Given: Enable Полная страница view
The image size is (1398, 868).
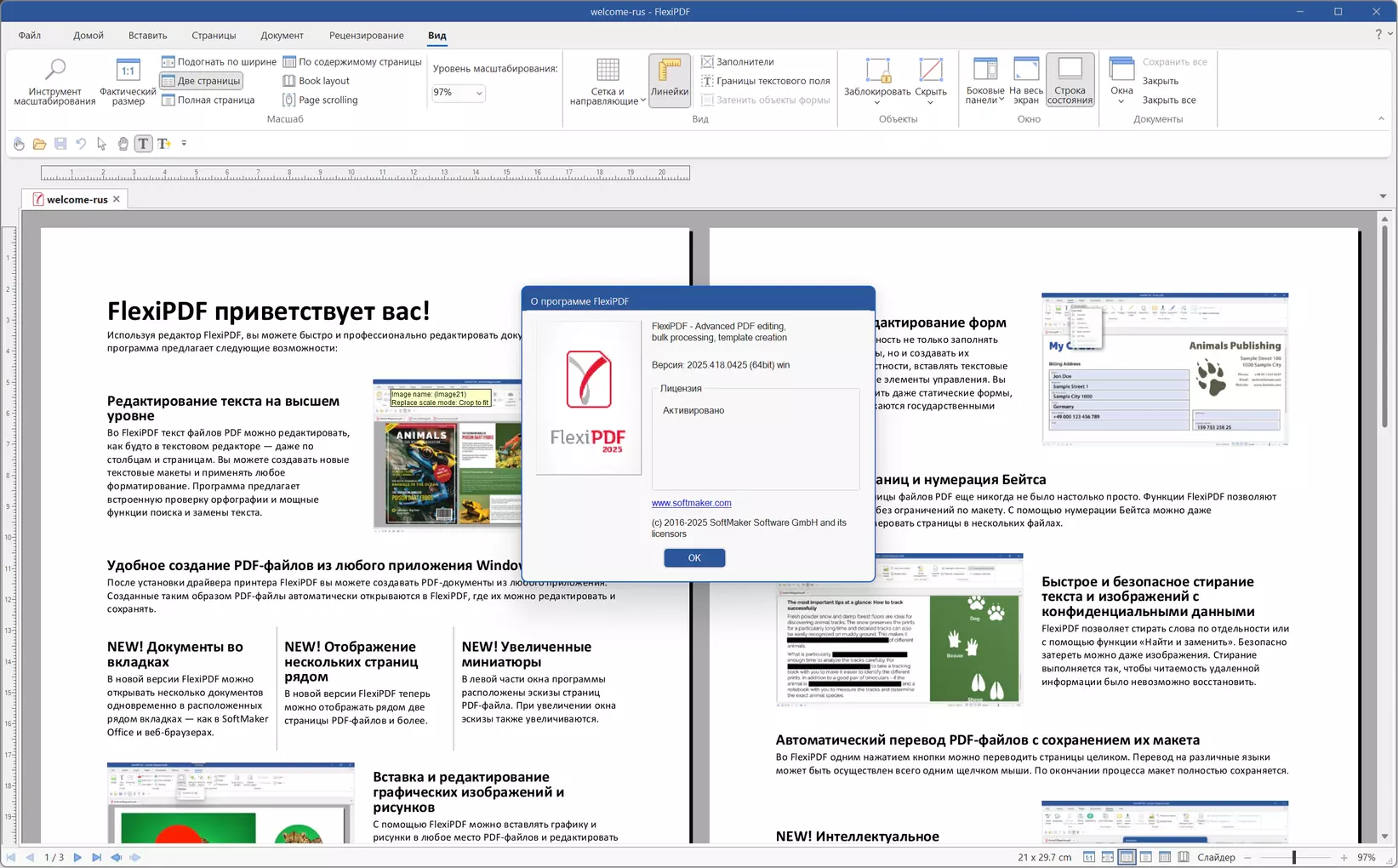Looking at the screenshot, I should [x=208, y=100].
